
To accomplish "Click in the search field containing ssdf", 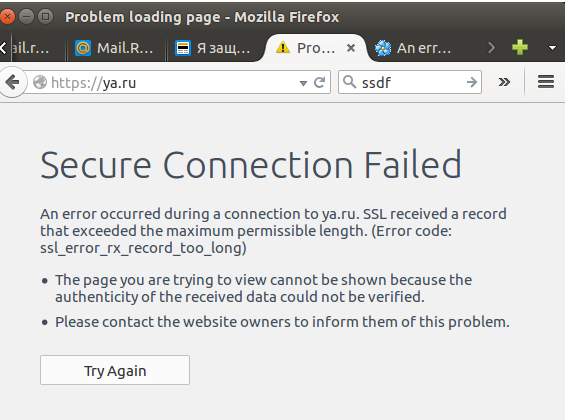I will click(x=411, y=83).
